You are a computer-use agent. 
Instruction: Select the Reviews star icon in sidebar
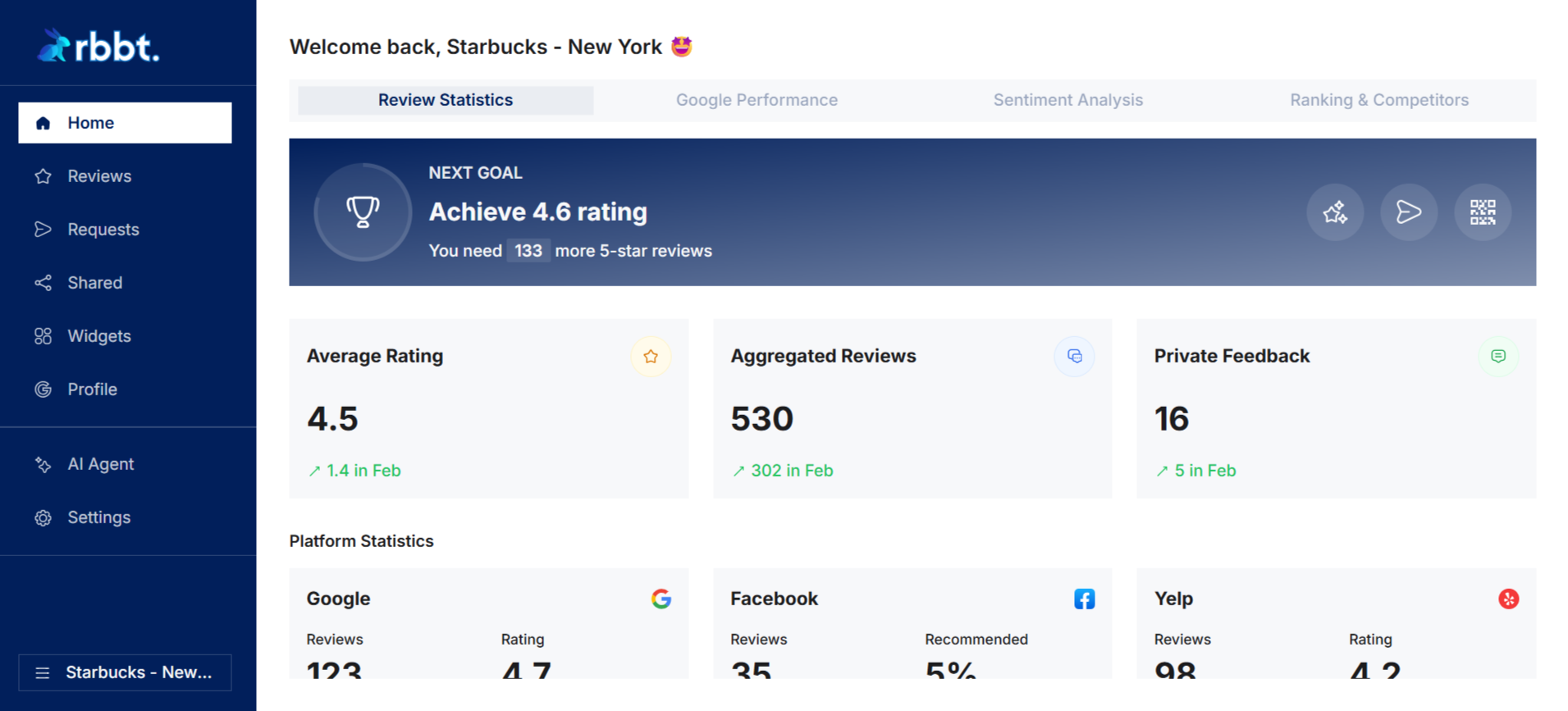pyautogui.click(x=43, y=175)
